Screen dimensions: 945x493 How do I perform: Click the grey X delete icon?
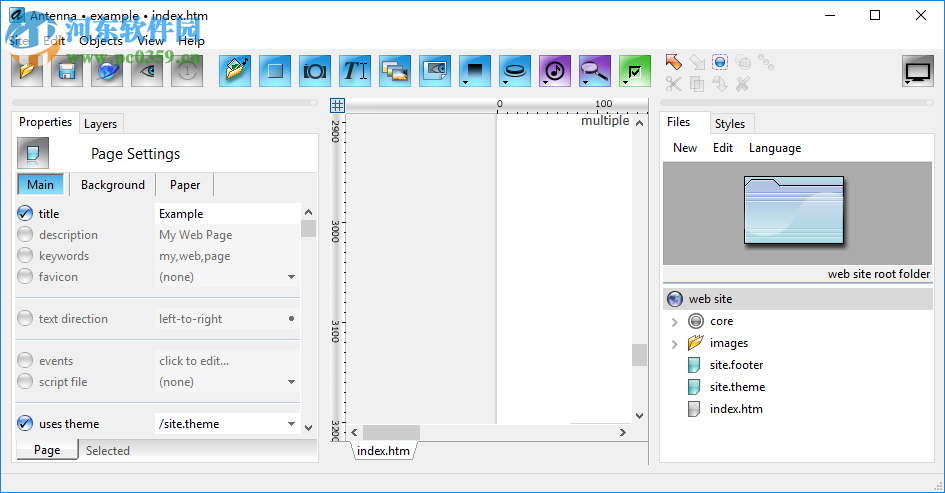click(742, 84)
